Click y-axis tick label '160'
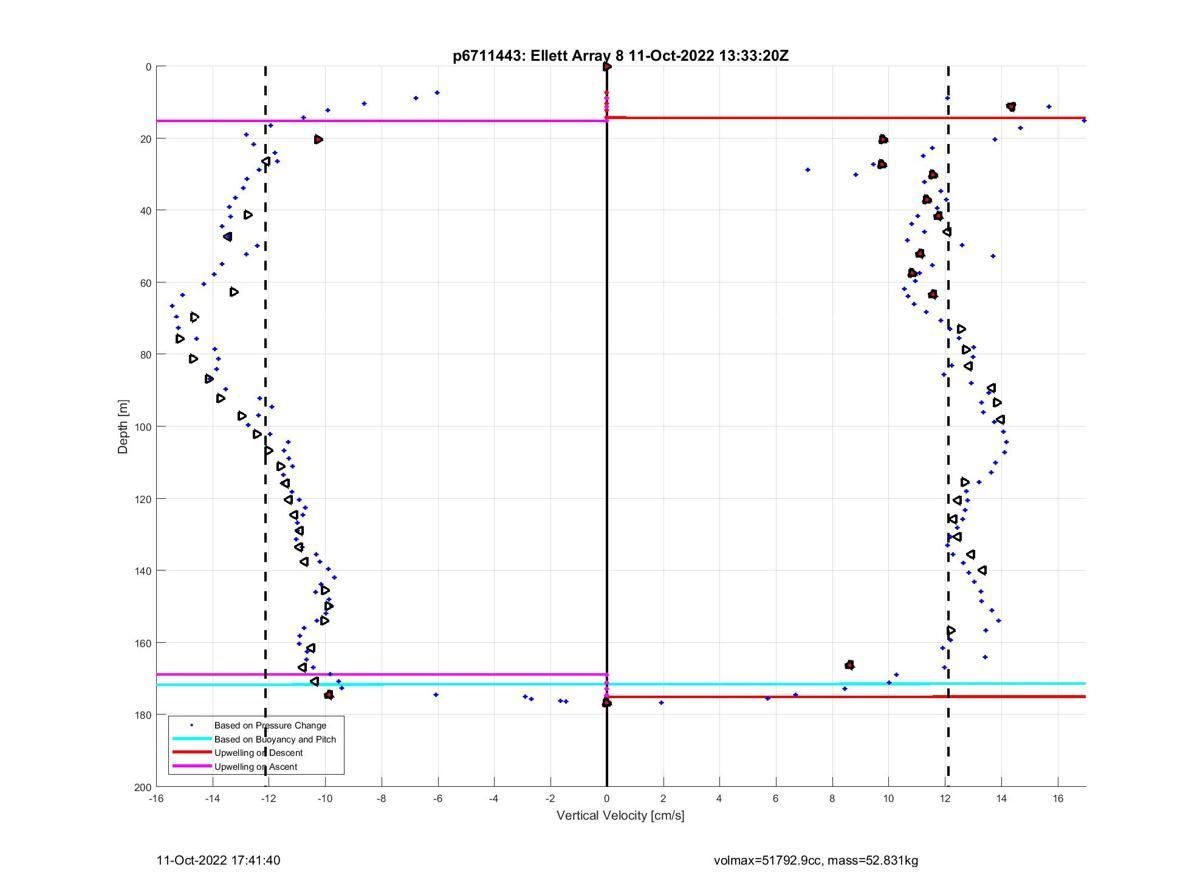This screenshot has height=885, width=1200. click(x=142, y=643)
